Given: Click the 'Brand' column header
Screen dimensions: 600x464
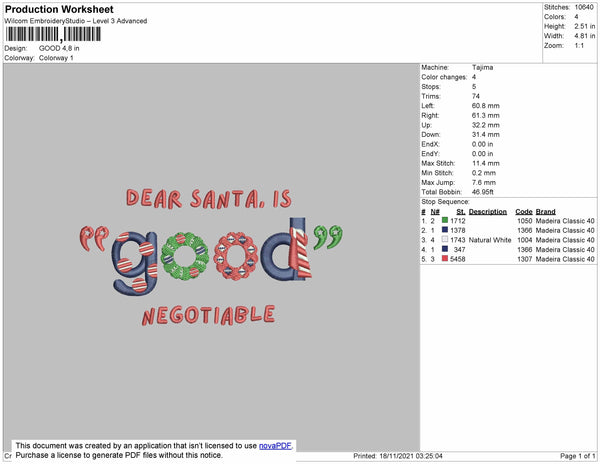Looking at the screenshot, I should (546, 212).
